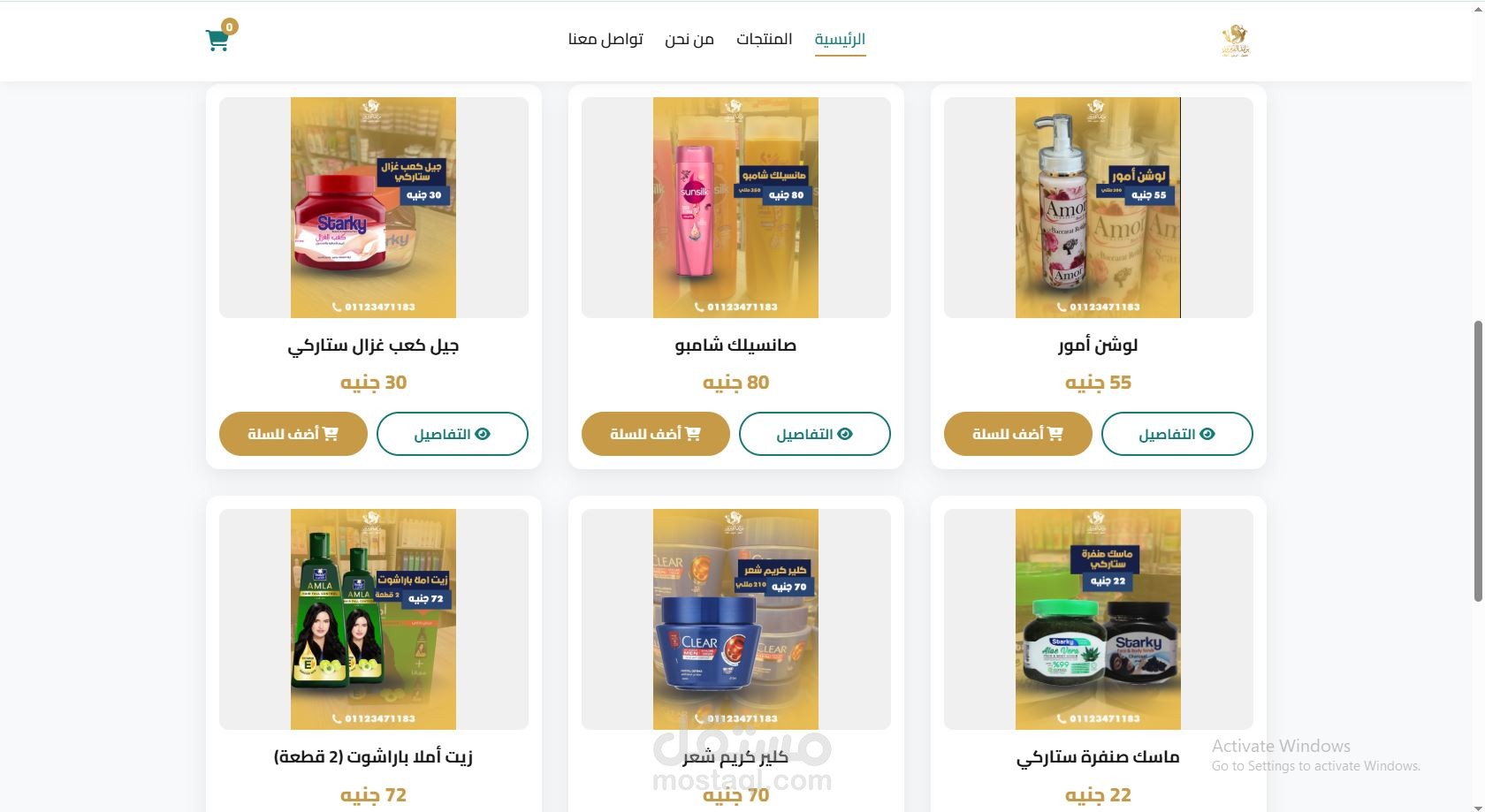Open the Starky scrub mask image
This screenshot has height=812, width=1485.
(1098, 619)
